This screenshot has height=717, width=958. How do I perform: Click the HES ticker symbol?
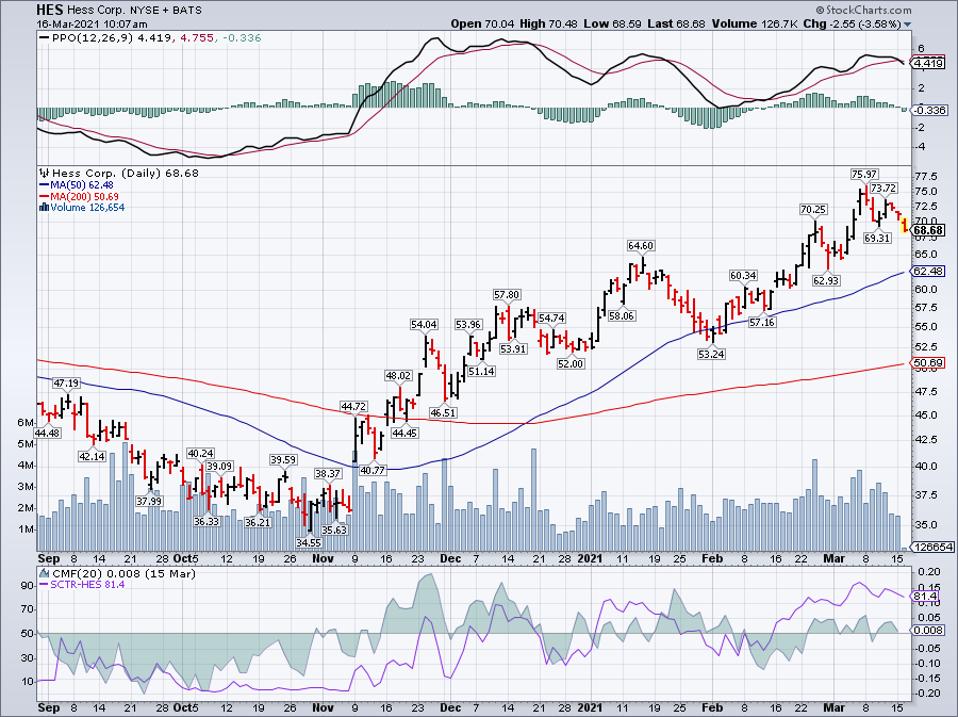click(50, 10)
